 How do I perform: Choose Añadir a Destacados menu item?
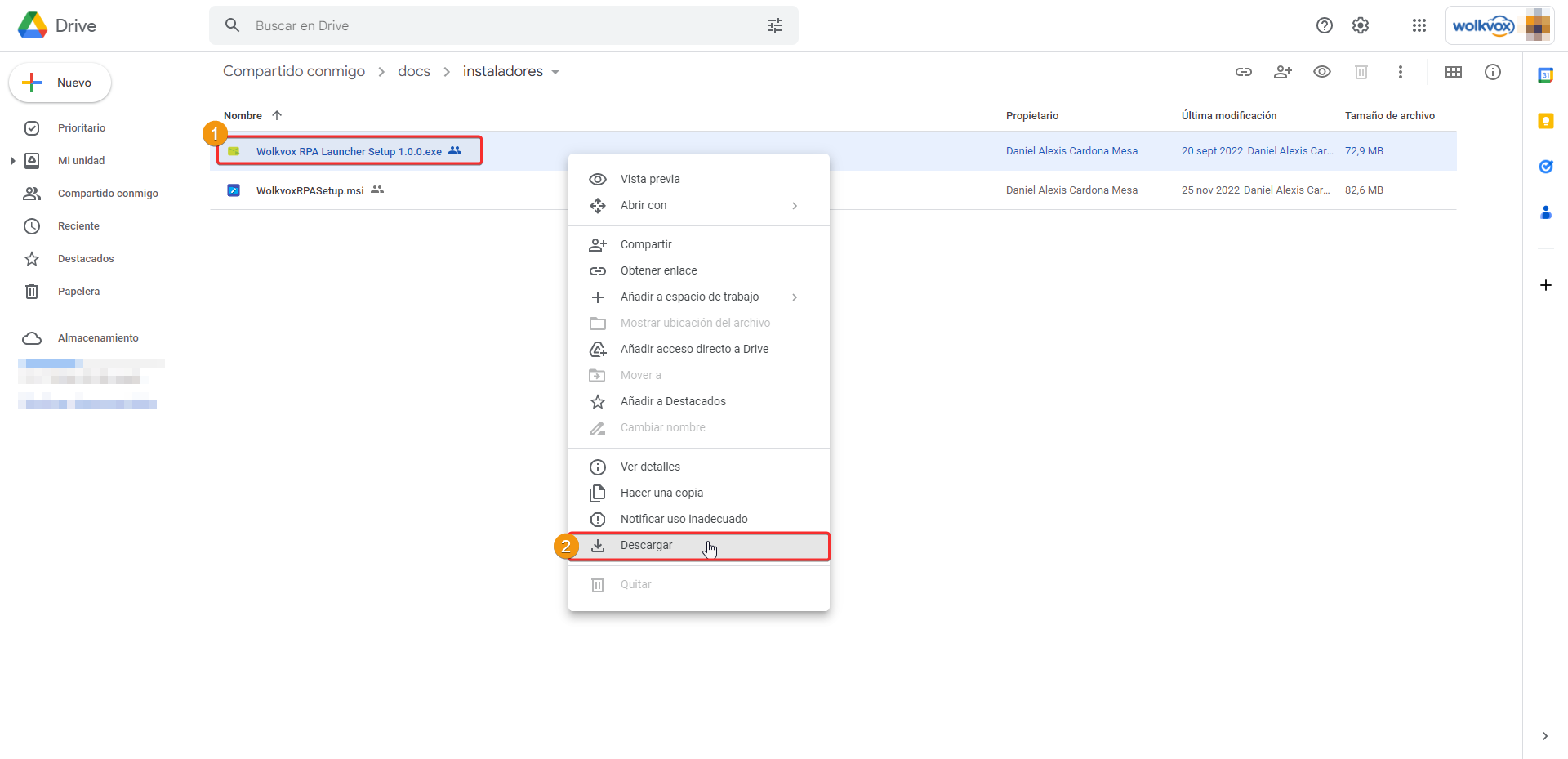(x=699, y=401)
